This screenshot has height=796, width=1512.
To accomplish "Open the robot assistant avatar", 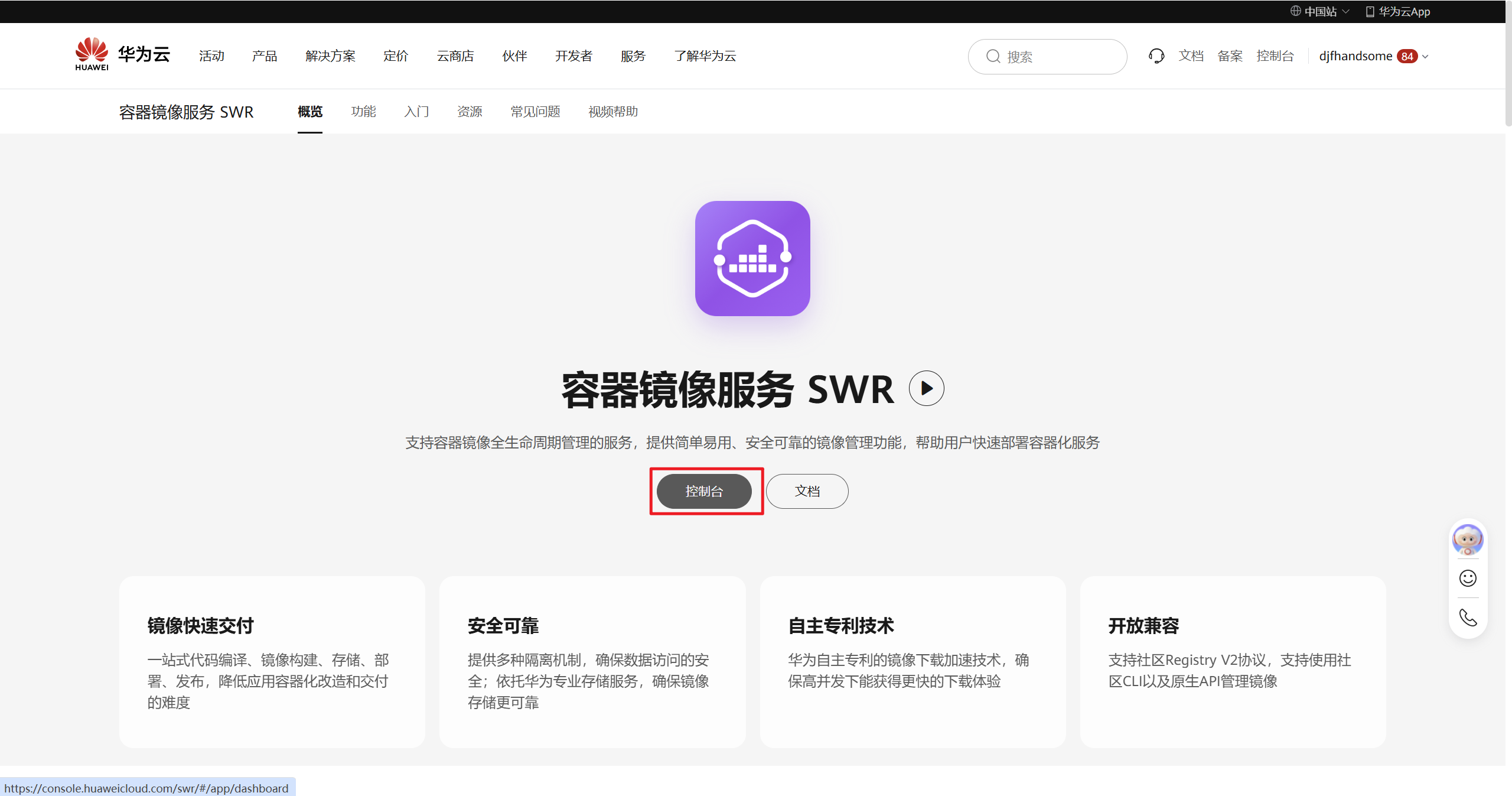I will 1468,540.
